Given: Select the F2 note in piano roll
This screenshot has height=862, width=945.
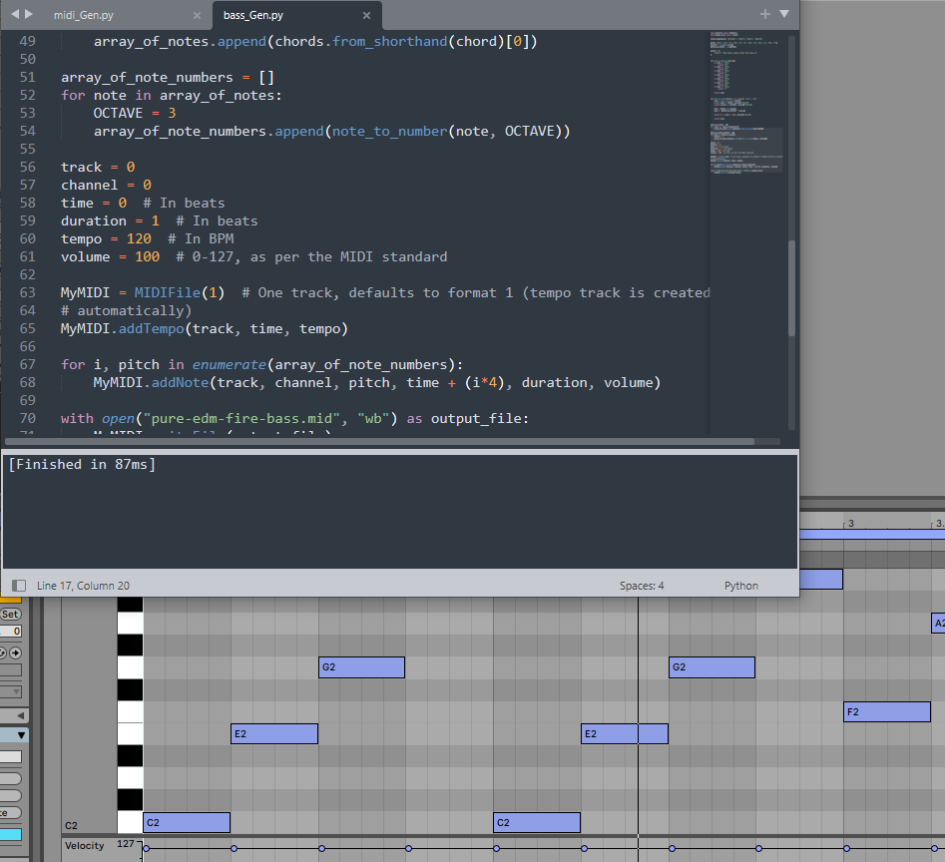Looking at the screenshot, I should click(x=887, y=711).
